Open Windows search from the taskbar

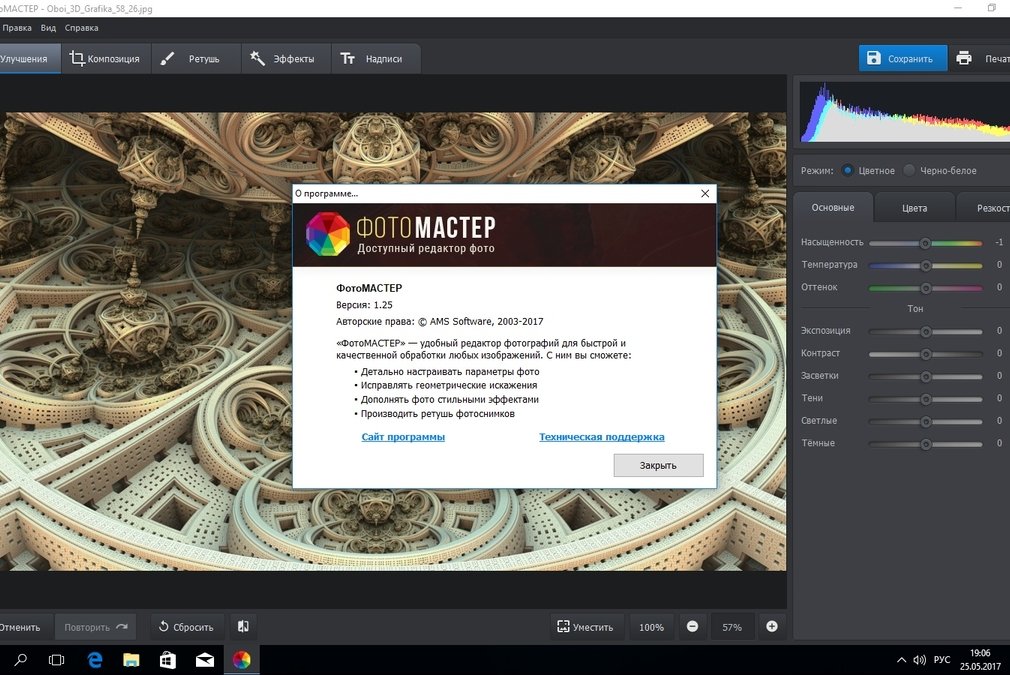click(x=21, y=660)
